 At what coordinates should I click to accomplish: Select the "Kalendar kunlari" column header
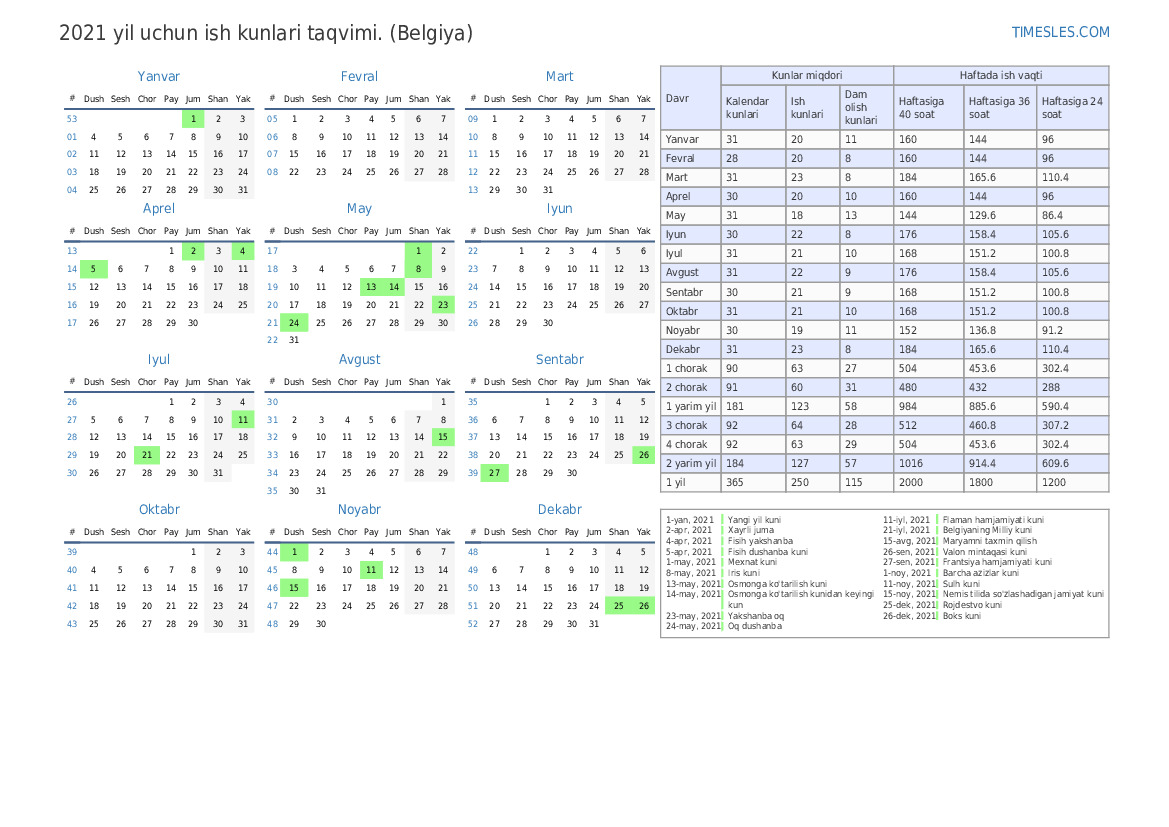[750, 107]
